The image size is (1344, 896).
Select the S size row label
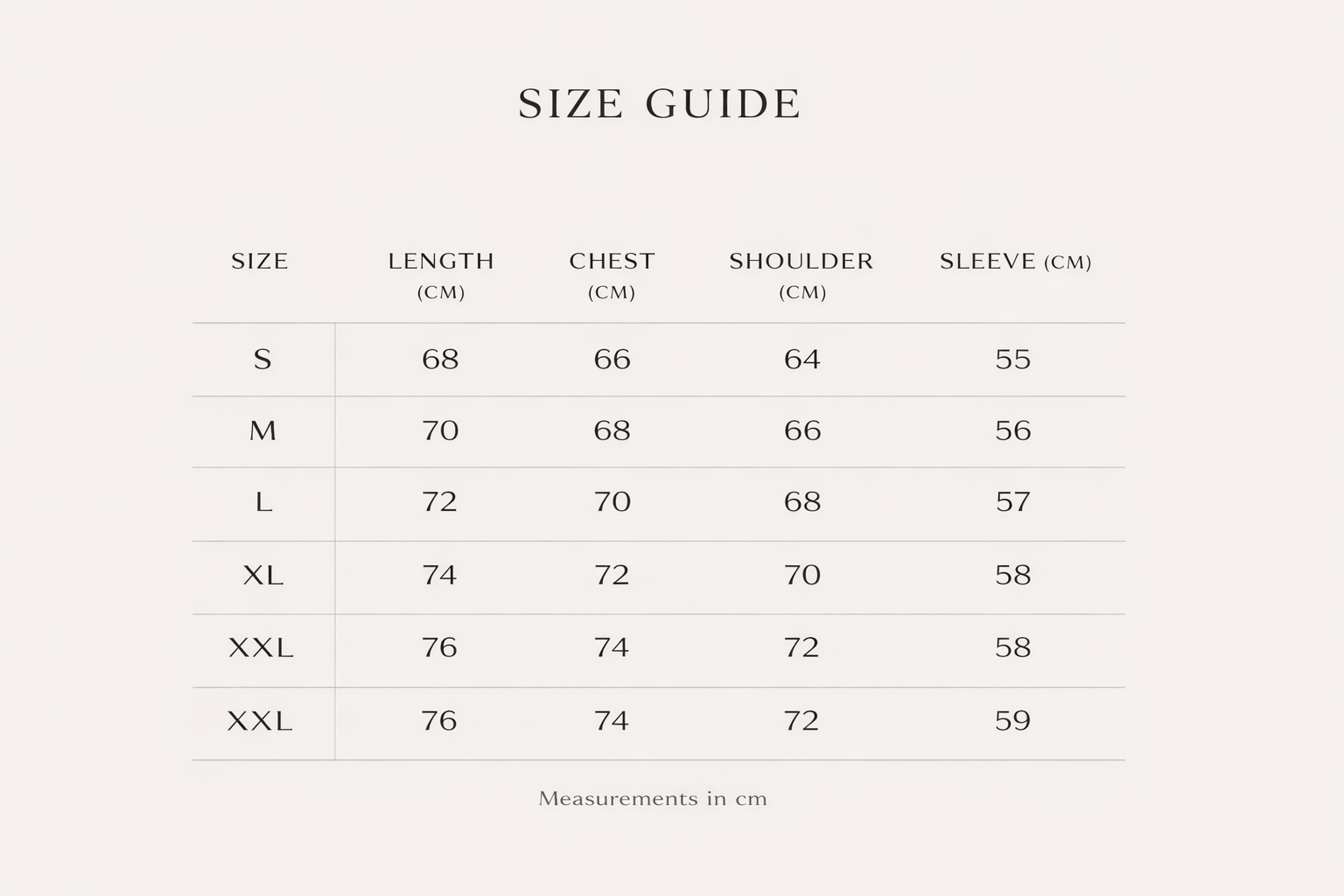coord(262,359)
